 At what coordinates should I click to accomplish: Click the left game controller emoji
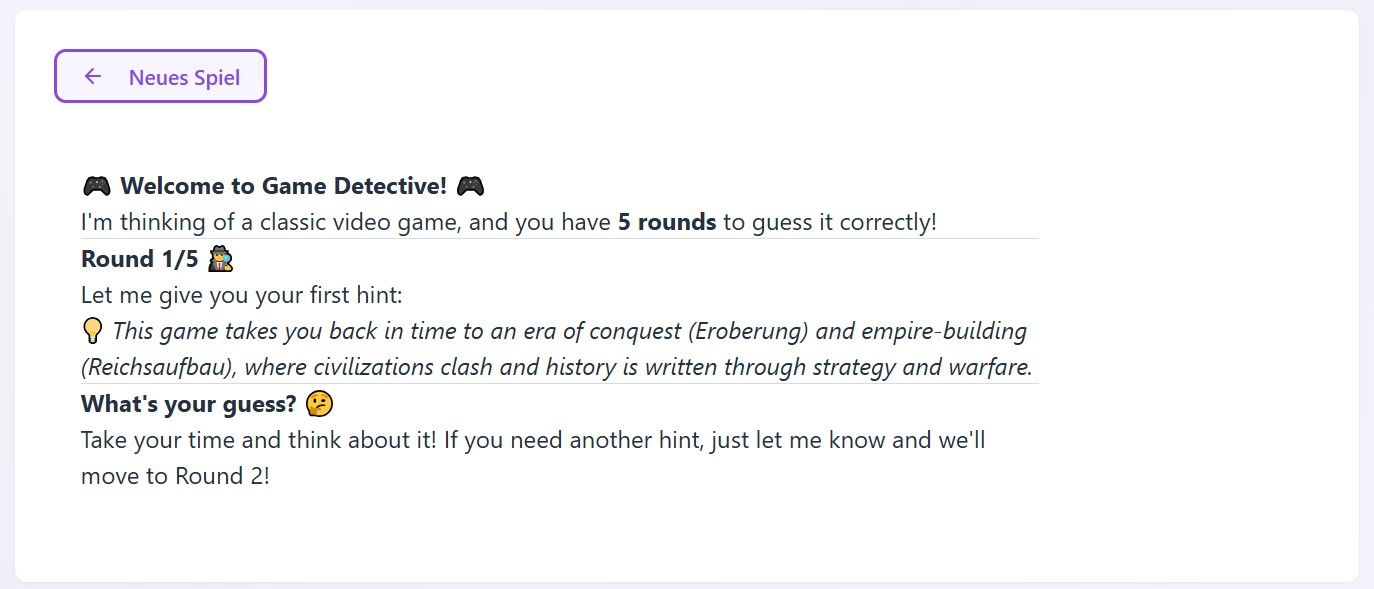[96, 186]
